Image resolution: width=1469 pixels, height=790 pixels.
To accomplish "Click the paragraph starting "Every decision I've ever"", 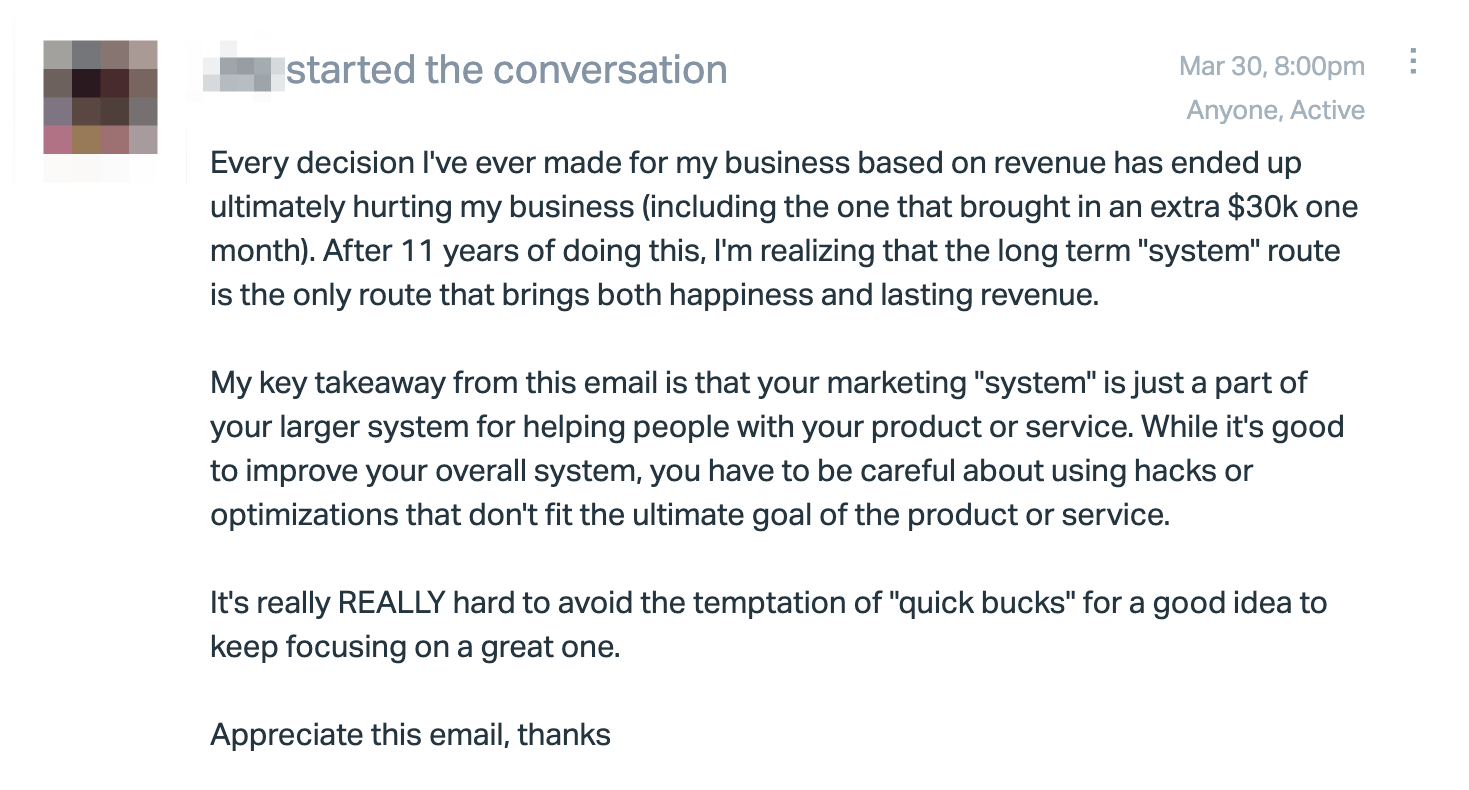I will (x=784, y=229).
